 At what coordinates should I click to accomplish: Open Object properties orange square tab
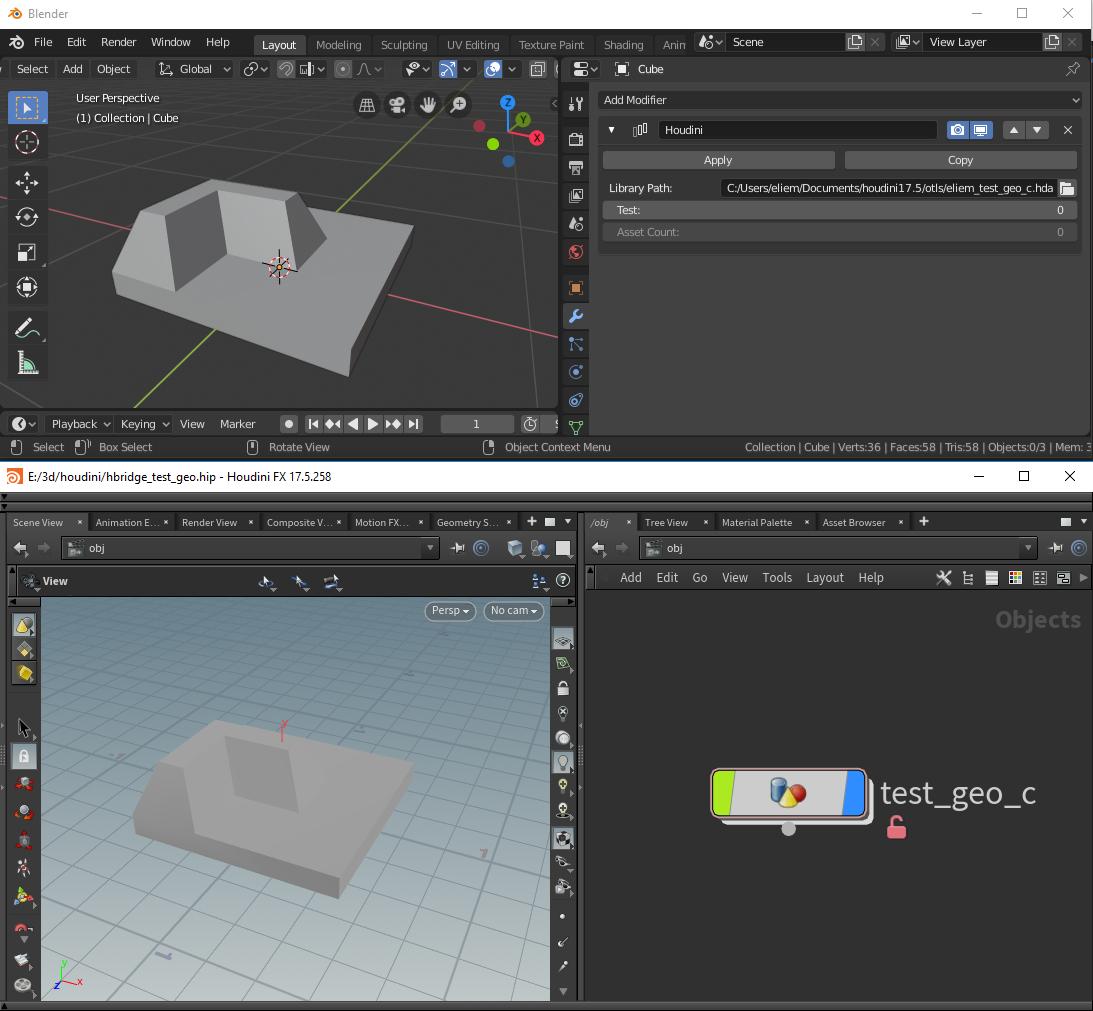(576, 287)
